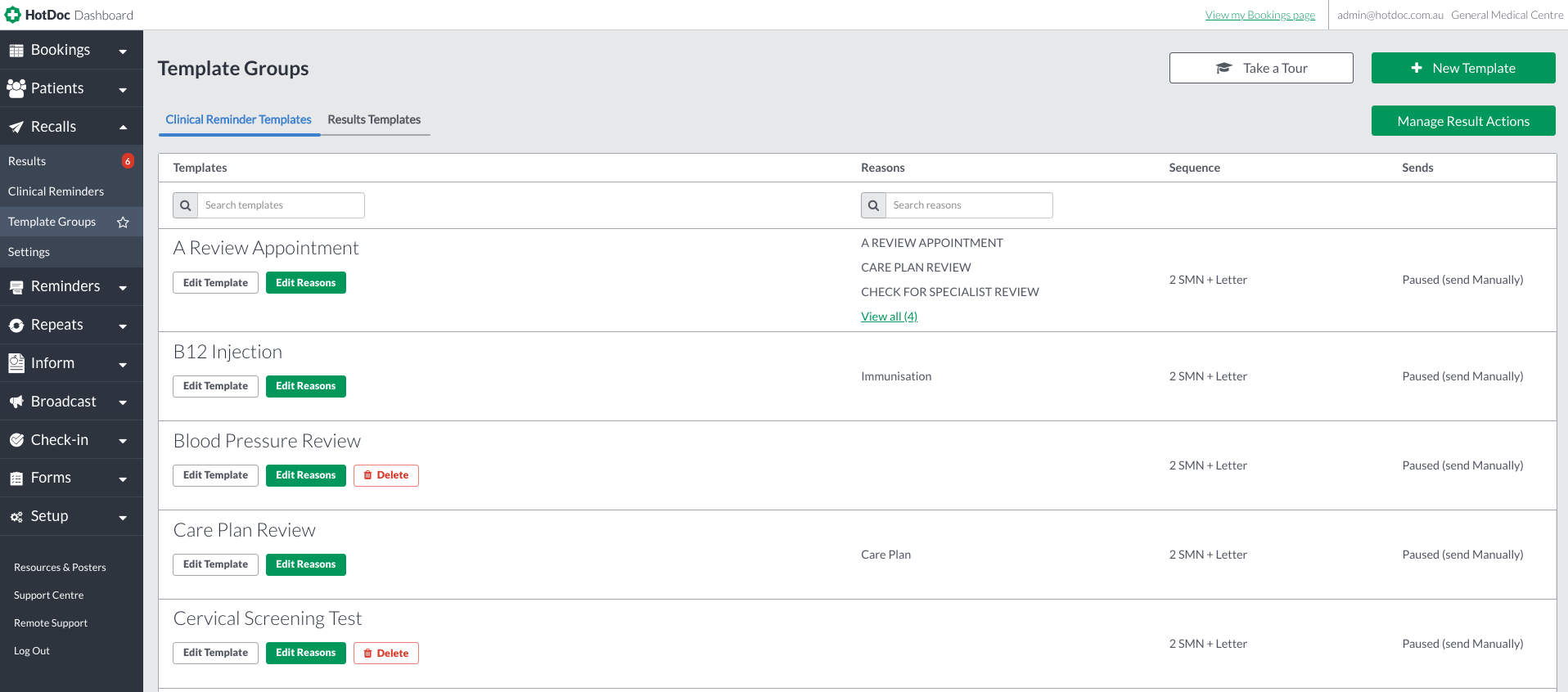Open Clinical Reminders in the sidebar
Screen dimensions: 1568x692
(71, 191)
